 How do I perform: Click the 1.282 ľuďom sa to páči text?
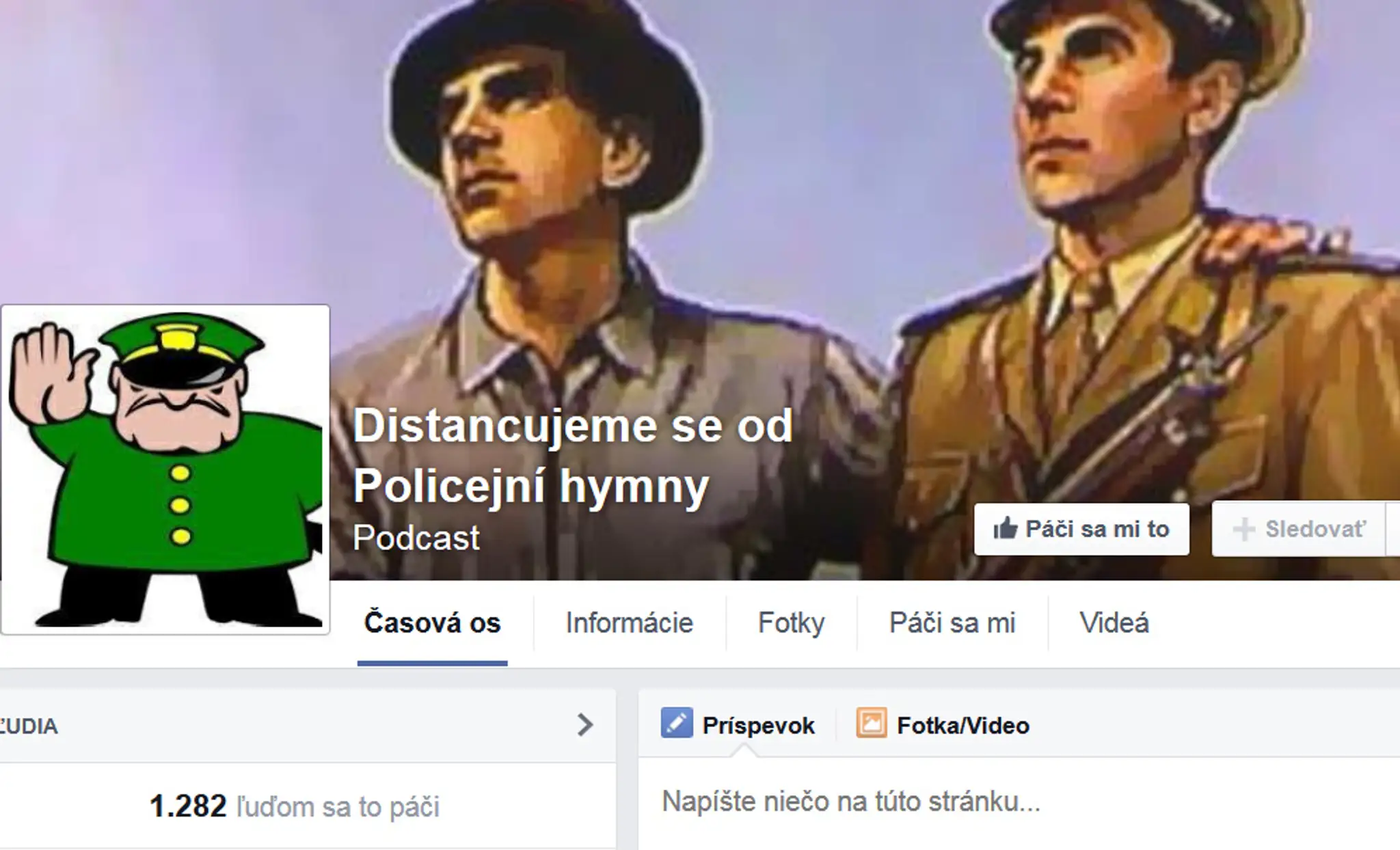point(295,807)
